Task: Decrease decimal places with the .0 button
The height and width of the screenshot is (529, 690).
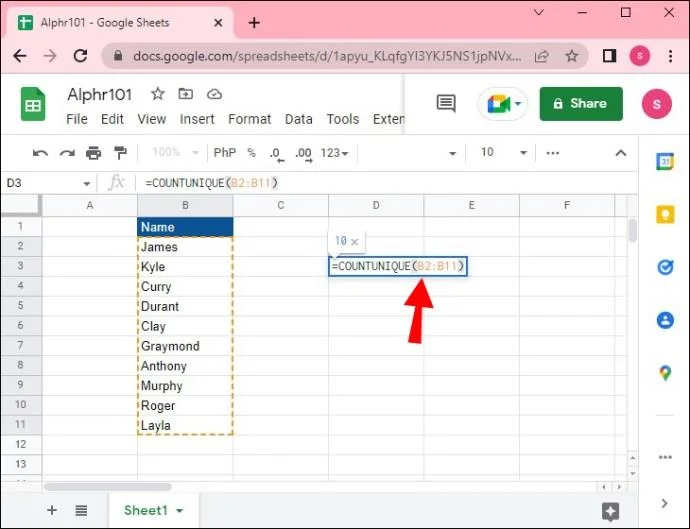Action: (x=277, y=154)
